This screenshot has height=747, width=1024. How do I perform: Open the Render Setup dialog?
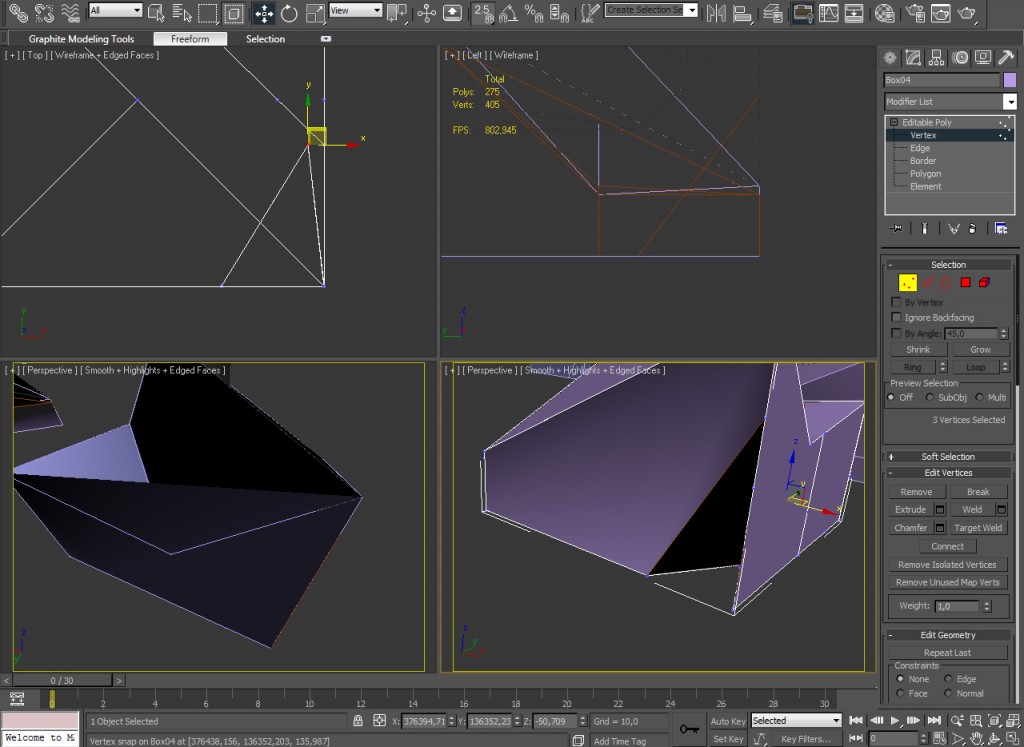coord(915,12)
